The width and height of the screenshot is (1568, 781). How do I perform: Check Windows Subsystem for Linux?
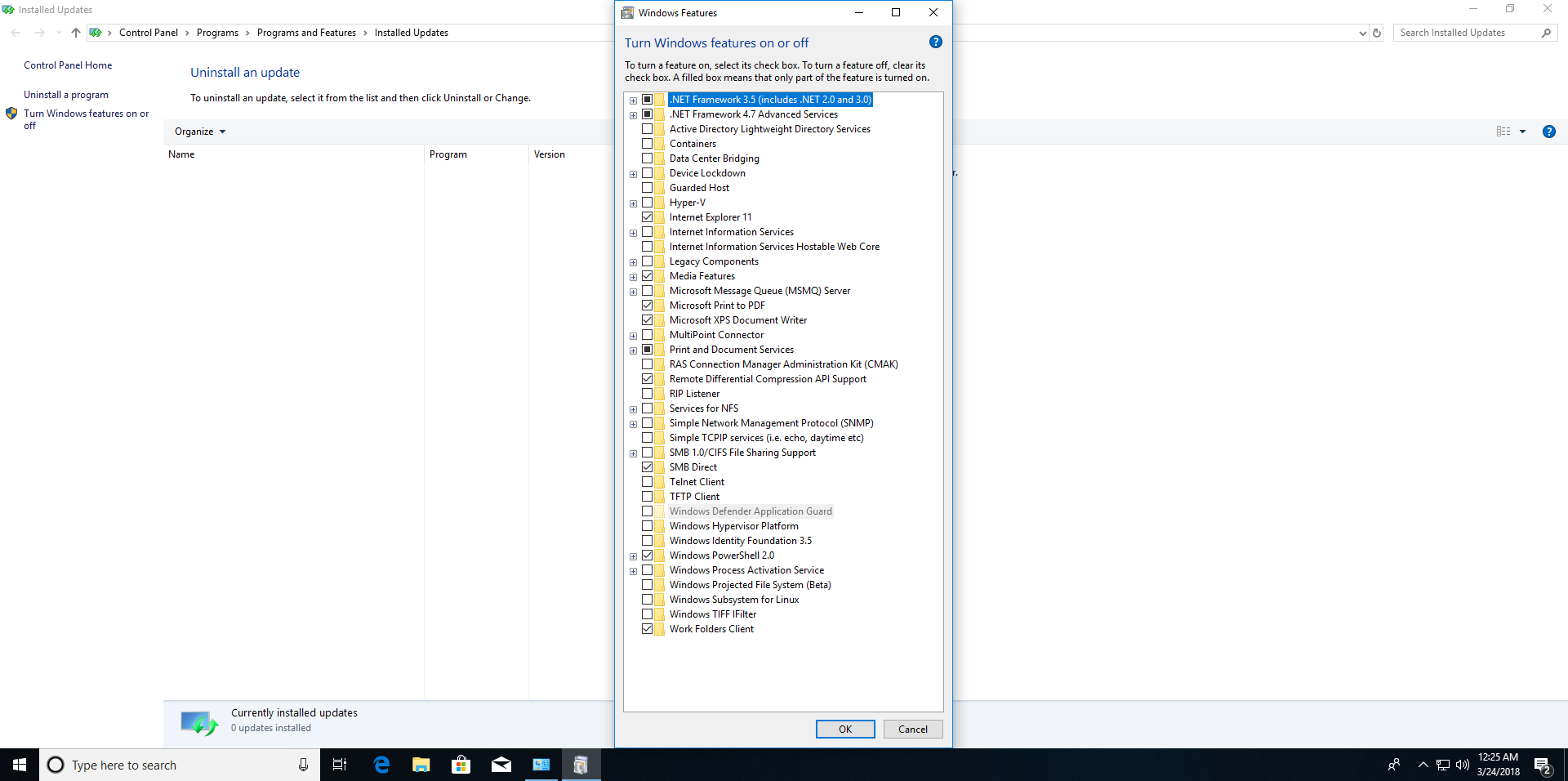pos(648,600)
